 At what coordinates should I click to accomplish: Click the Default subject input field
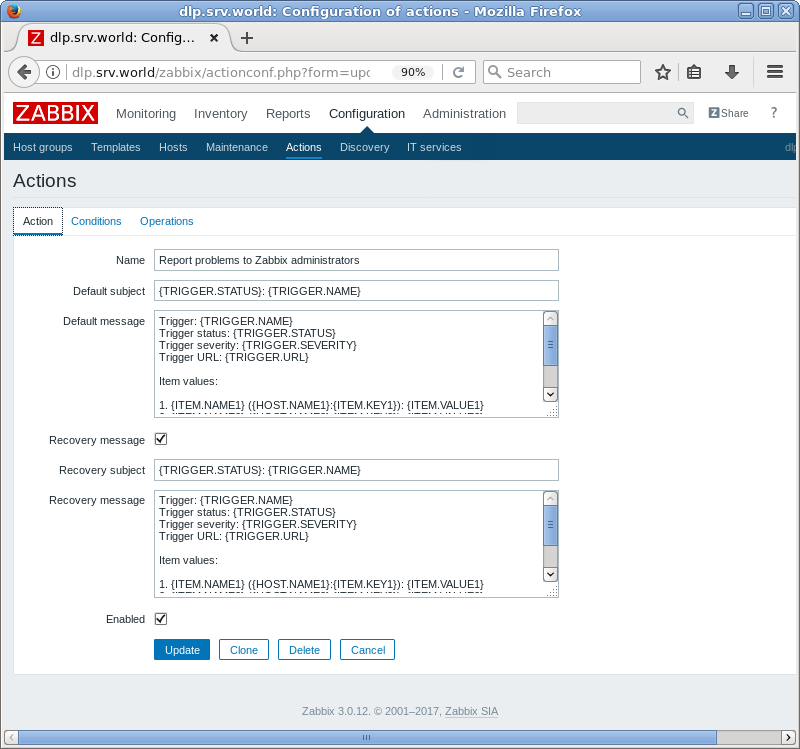click(x=356, y=291)
